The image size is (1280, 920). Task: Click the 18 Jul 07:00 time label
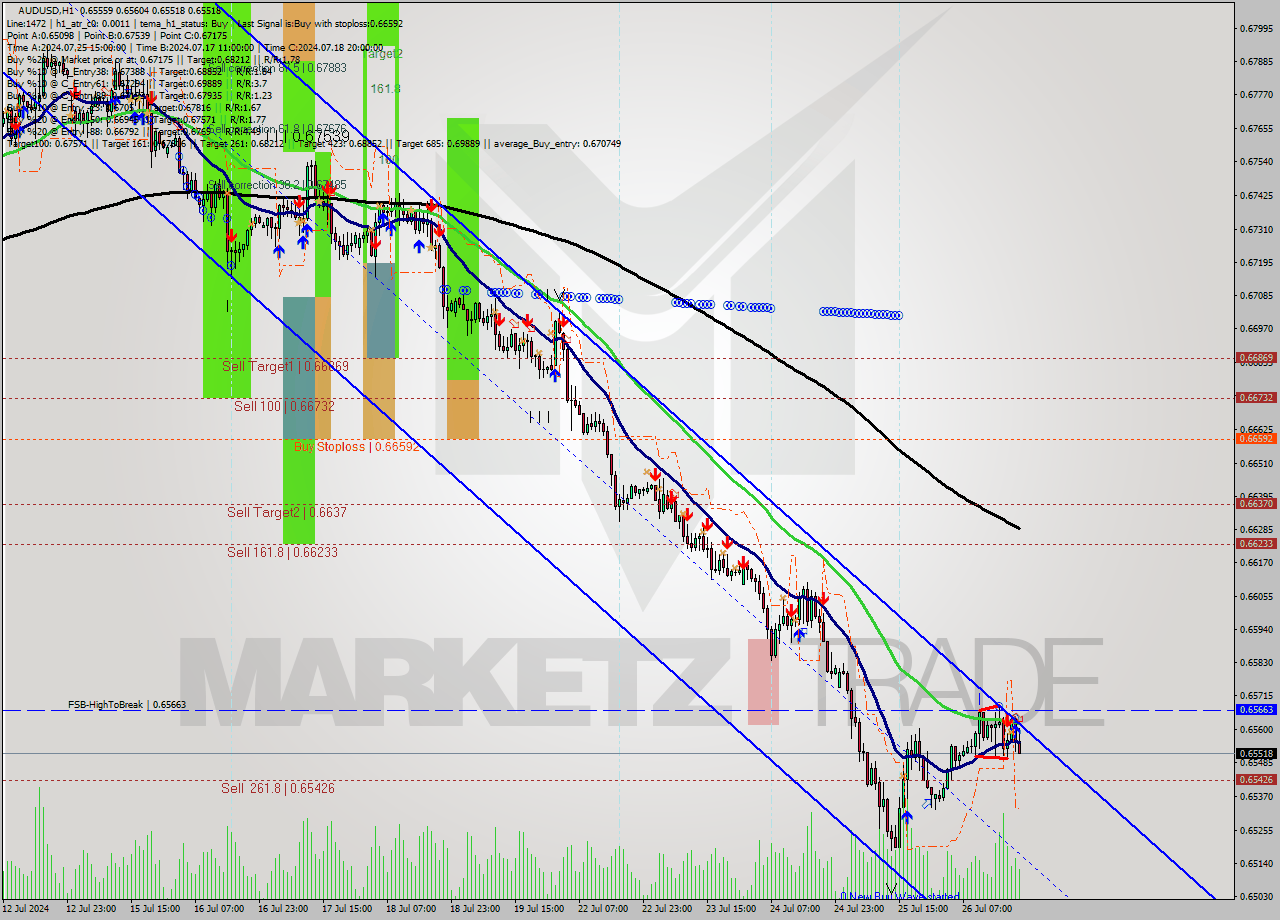click(410, 909)
